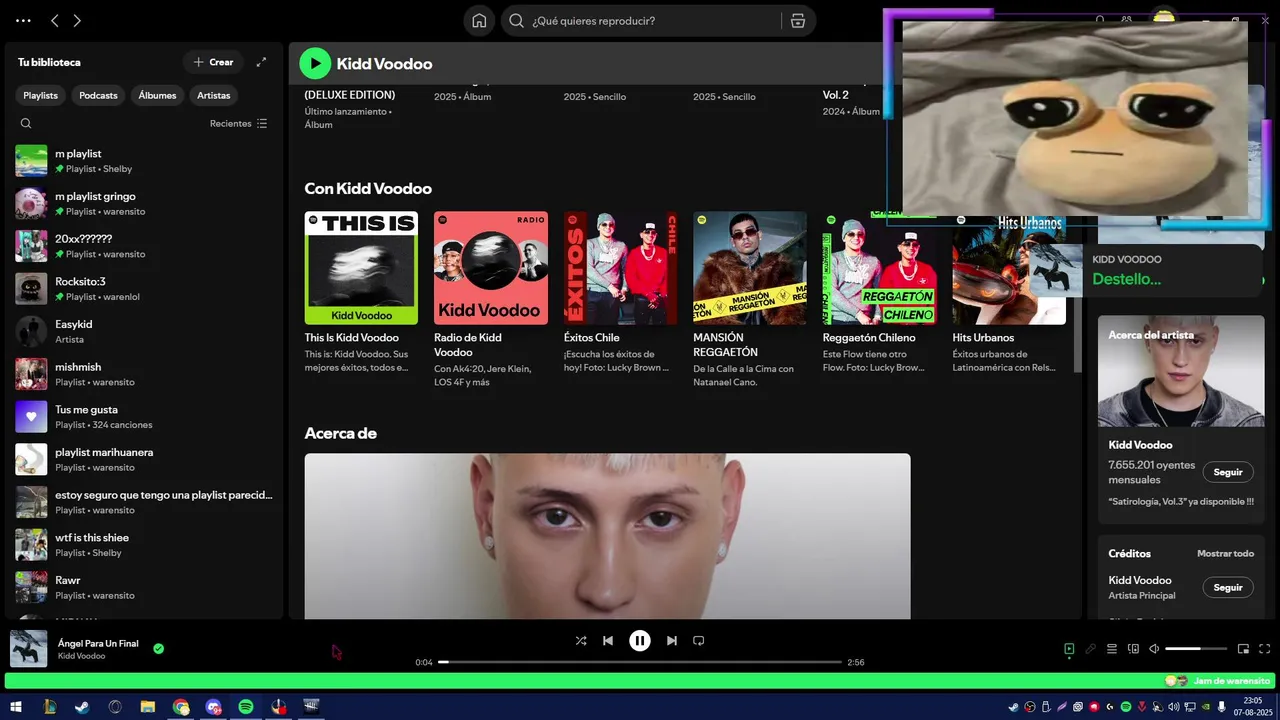This screenshot has width=1280, height=720.
Task: Filter library by Artistas
Action: [x=213, y=95]
